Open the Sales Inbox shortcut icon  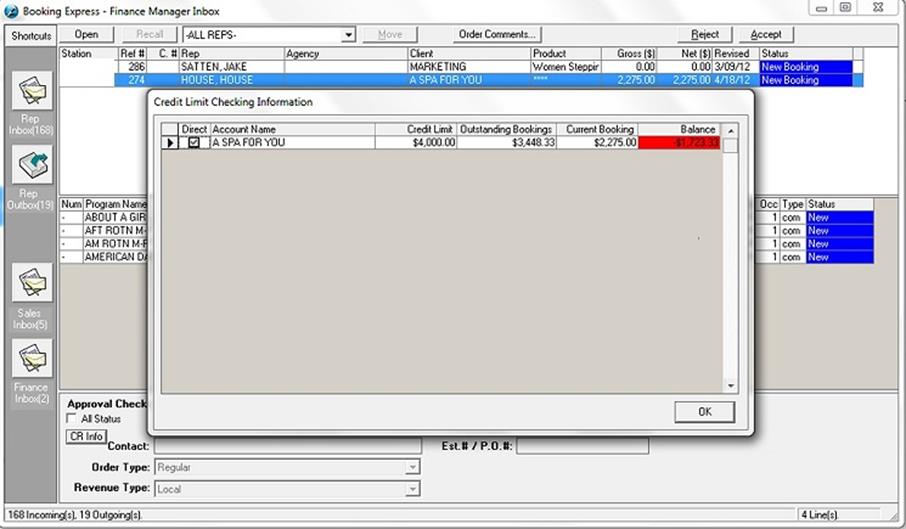click(x=30, y=284)
